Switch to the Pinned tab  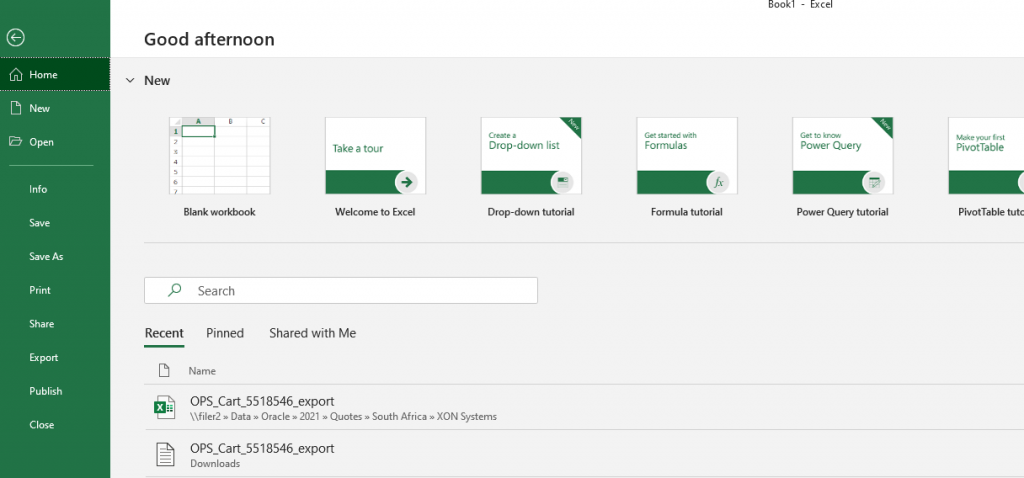tap(225, 333)
